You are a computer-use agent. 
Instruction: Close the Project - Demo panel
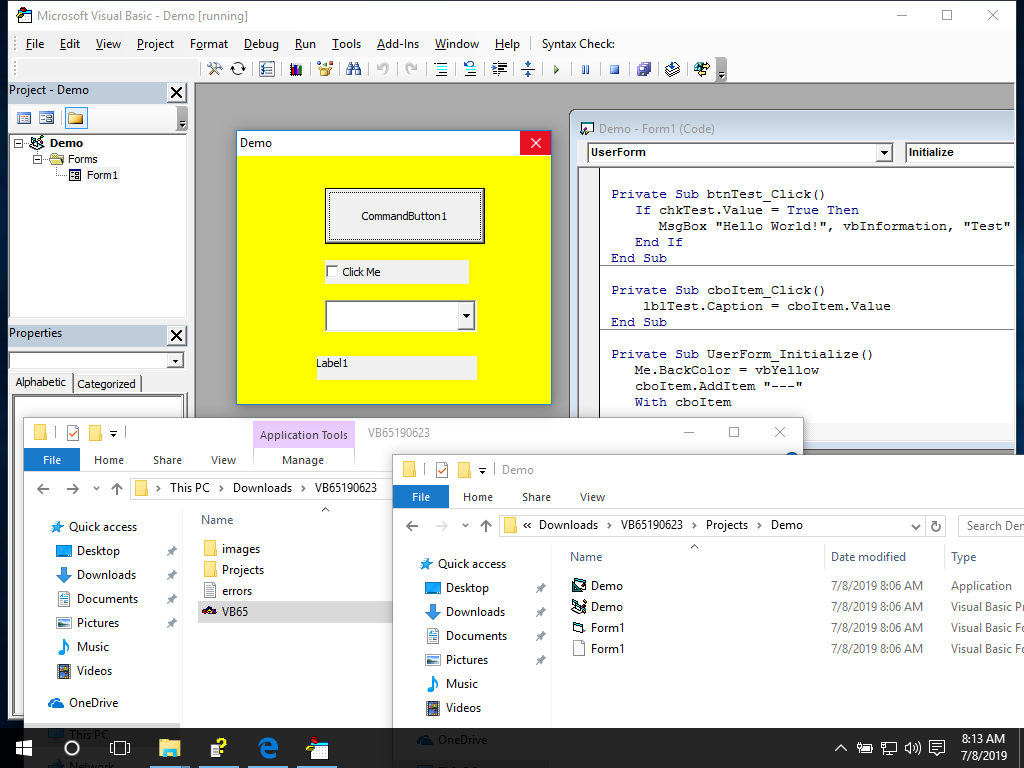(x=176, y=92)
